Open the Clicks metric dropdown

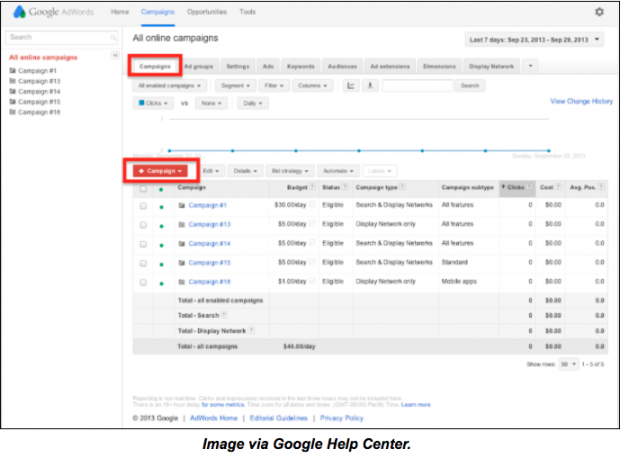(x=153, y=103)
